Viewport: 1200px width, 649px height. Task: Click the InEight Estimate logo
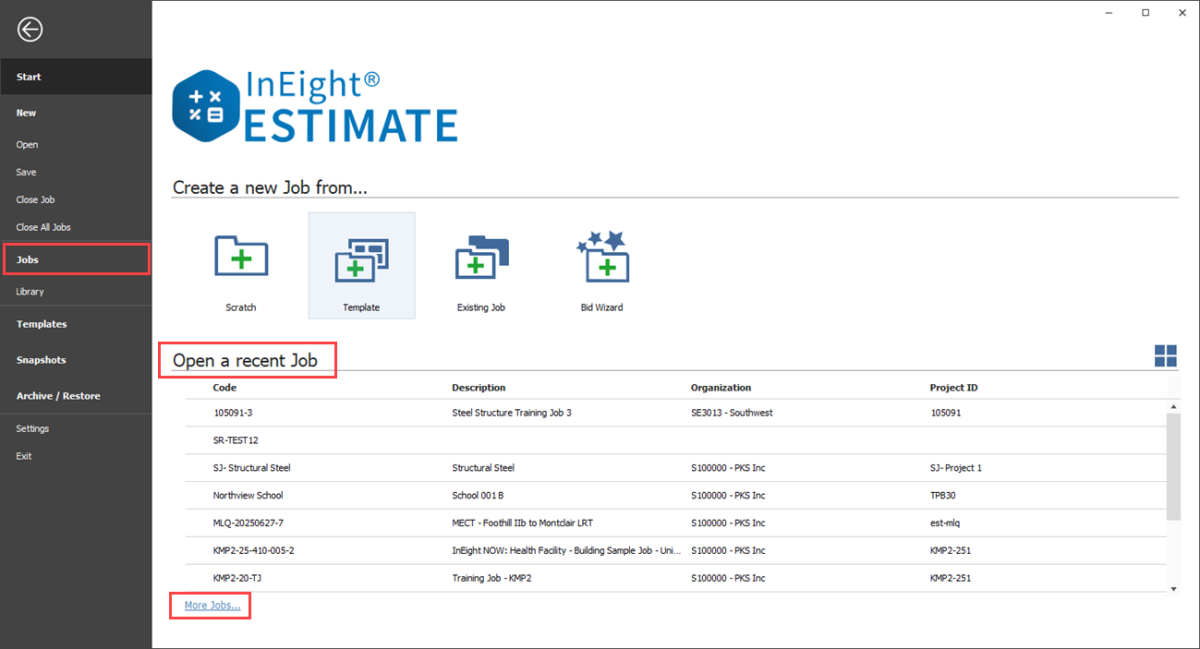point(316,106)
